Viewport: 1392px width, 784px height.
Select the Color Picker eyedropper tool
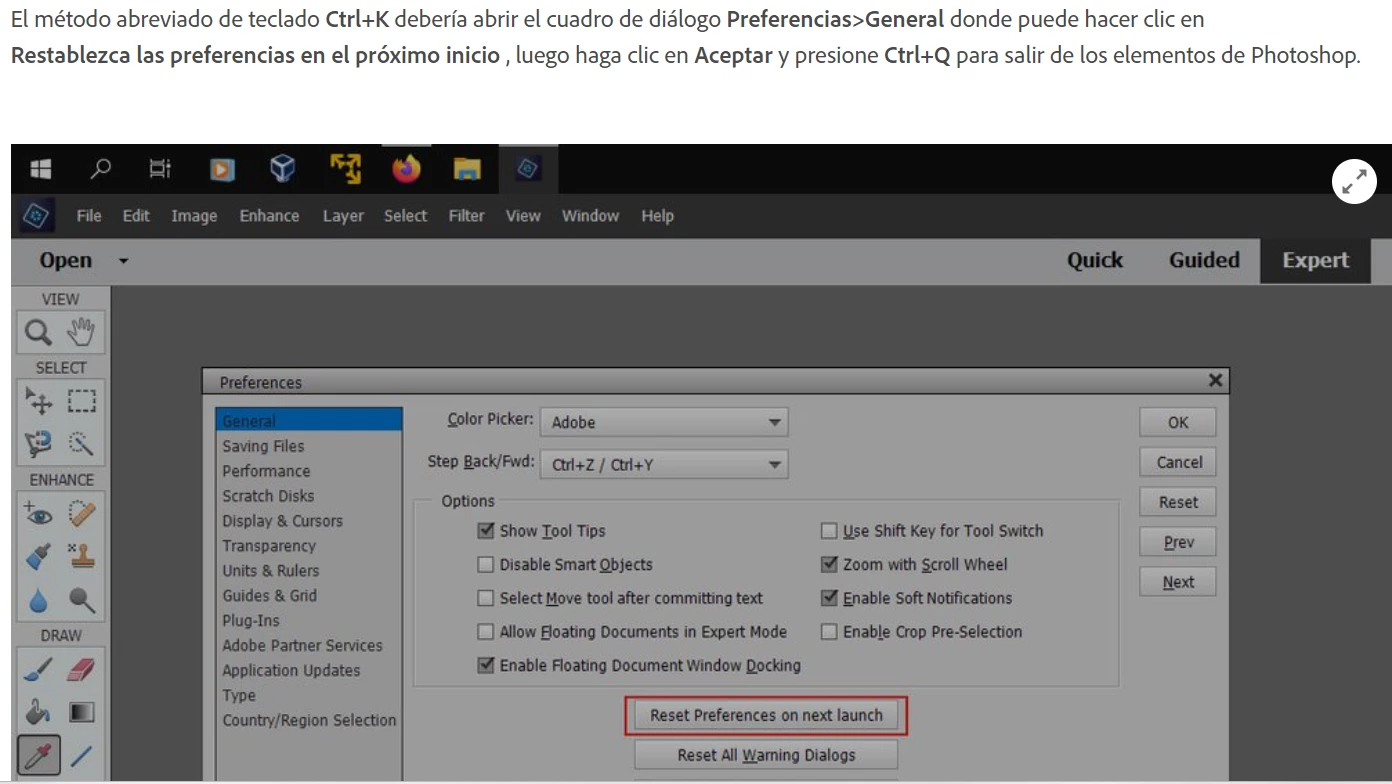39,755
